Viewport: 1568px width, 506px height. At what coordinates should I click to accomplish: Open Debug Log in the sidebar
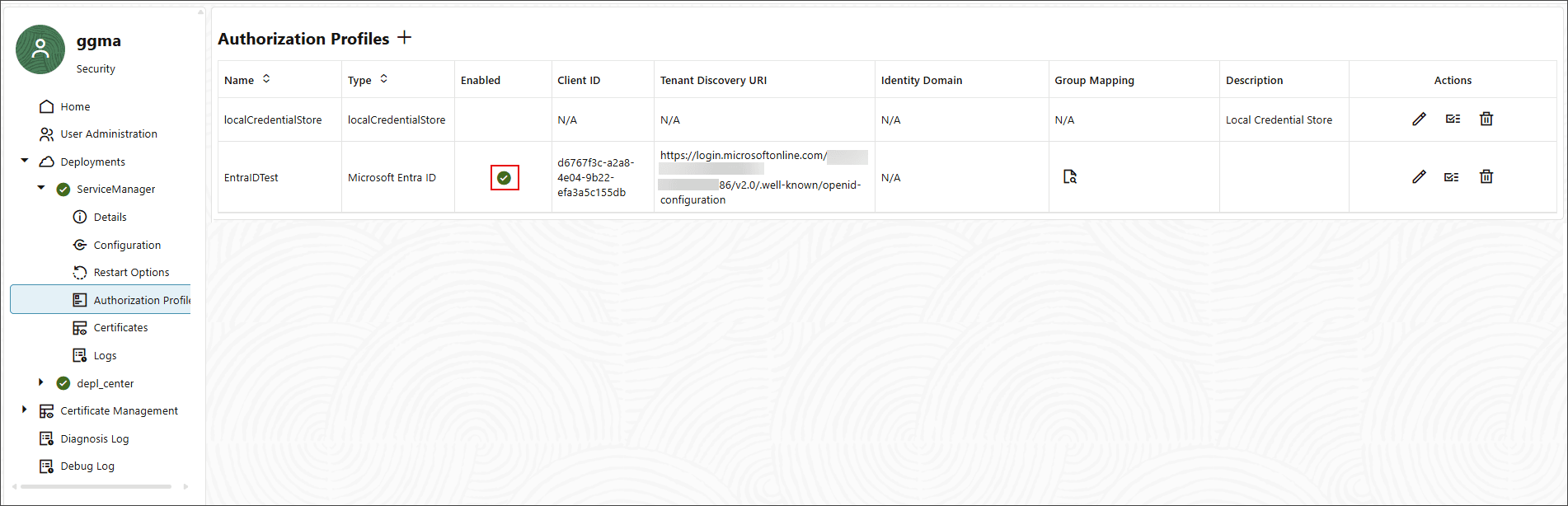click(87, 466)
